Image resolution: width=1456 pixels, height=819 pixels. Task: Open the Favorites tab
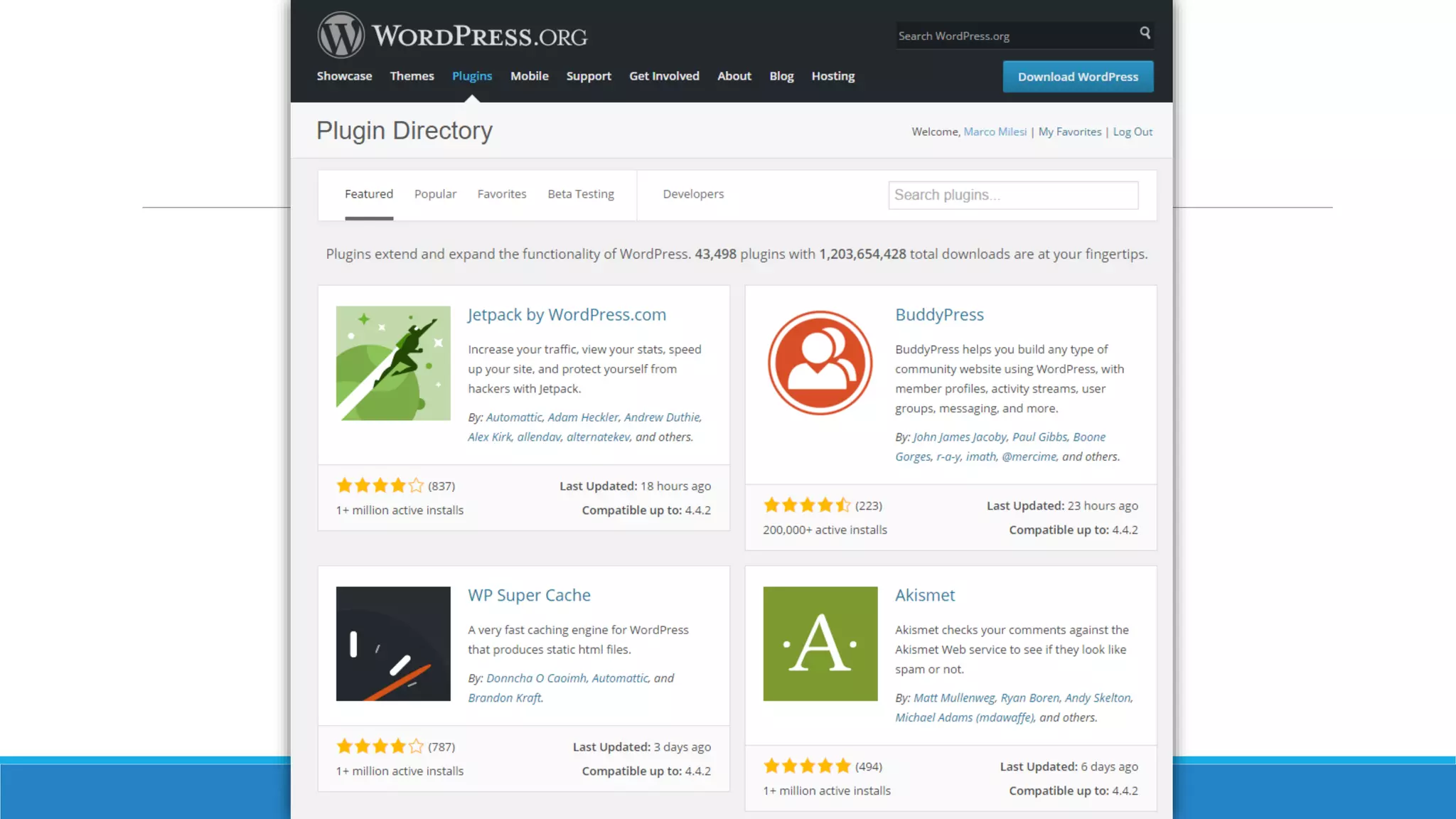click(x=501, y=194)
